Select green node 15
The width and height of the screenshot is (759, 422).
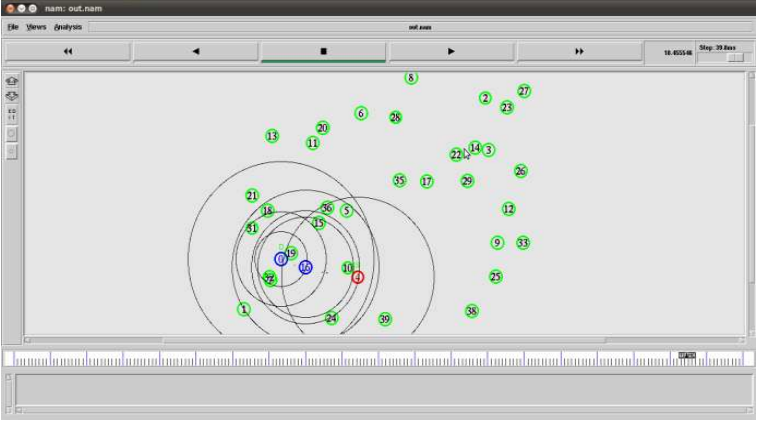[319, 223]
